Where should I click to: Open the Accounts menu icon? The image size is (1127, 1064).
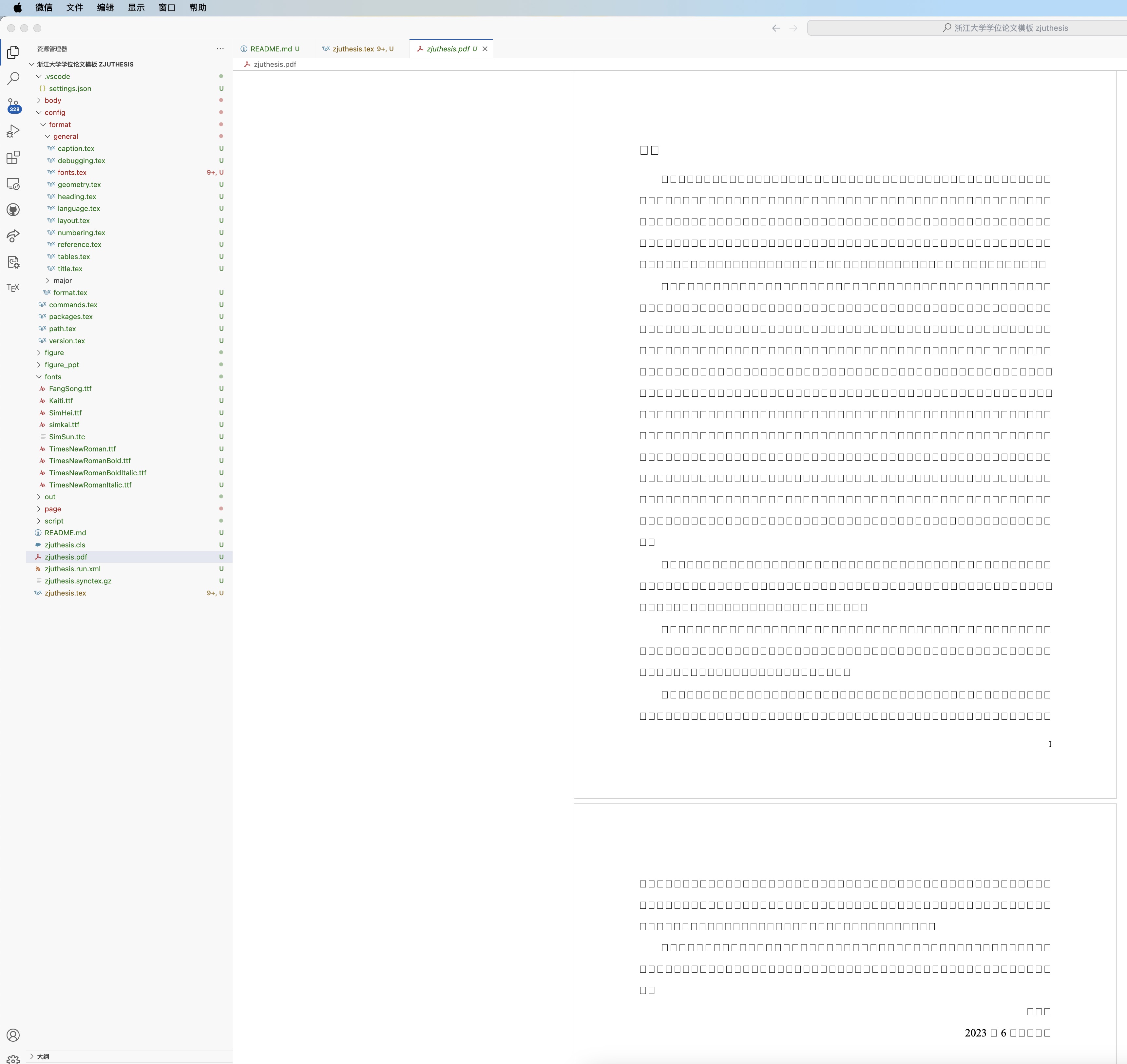pyautogui.click(x=13, y=1035)
